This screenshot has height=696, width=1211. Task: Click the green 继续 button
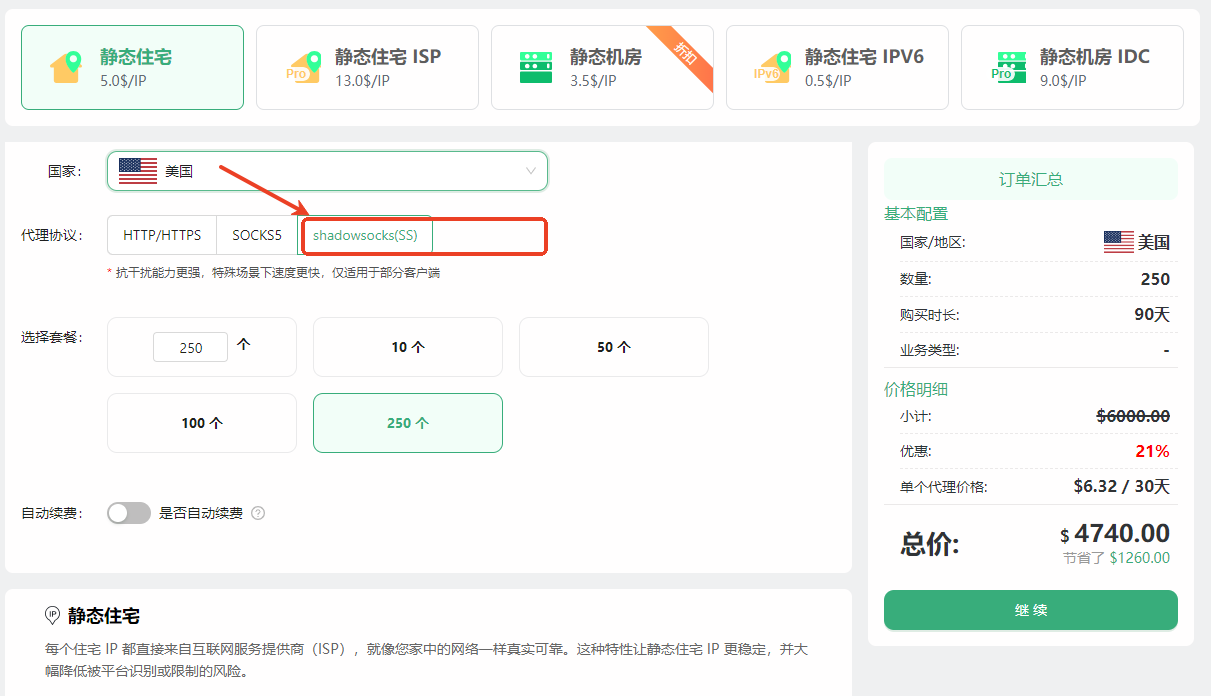(x=1031, y=610)
